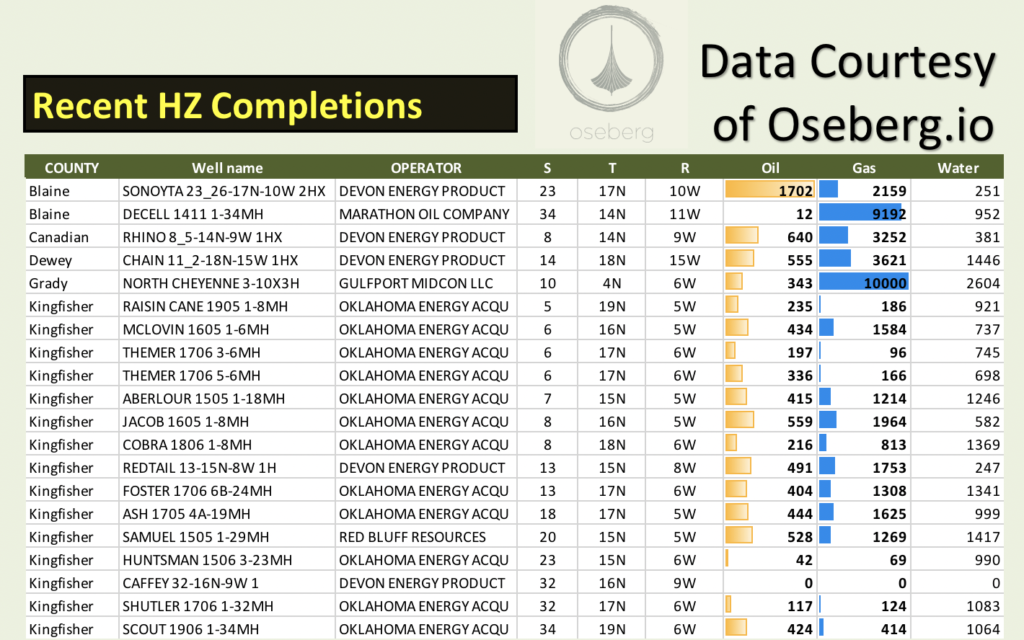Viewport: 1024px width, 640px height.
Task: Select well SAMUEL 1505 1-29MH
Action: point(196,537)
